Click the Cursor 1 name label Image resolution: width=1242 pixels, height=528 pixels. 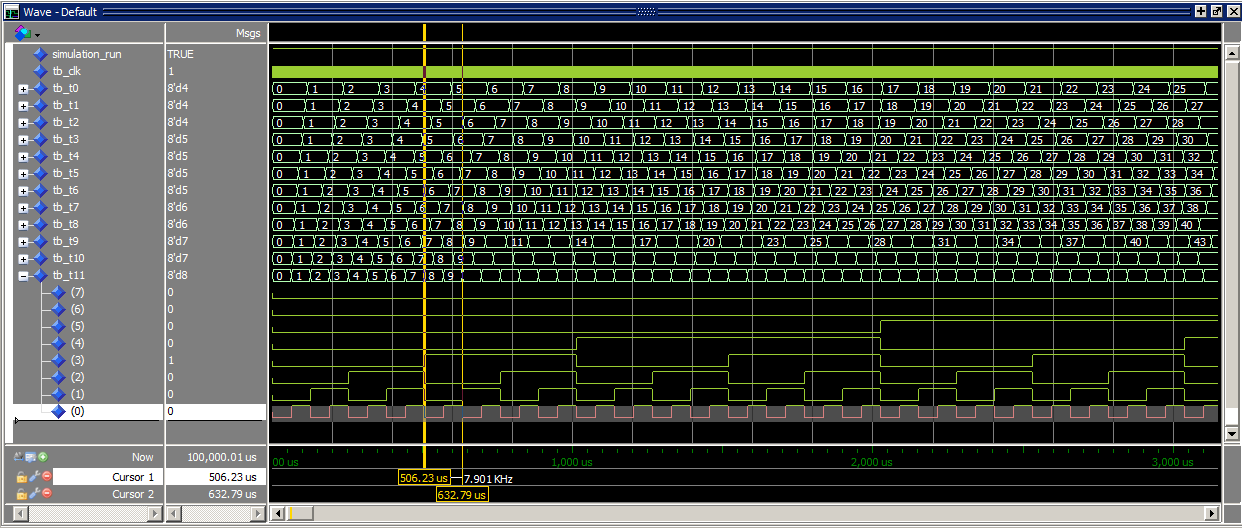134,477
